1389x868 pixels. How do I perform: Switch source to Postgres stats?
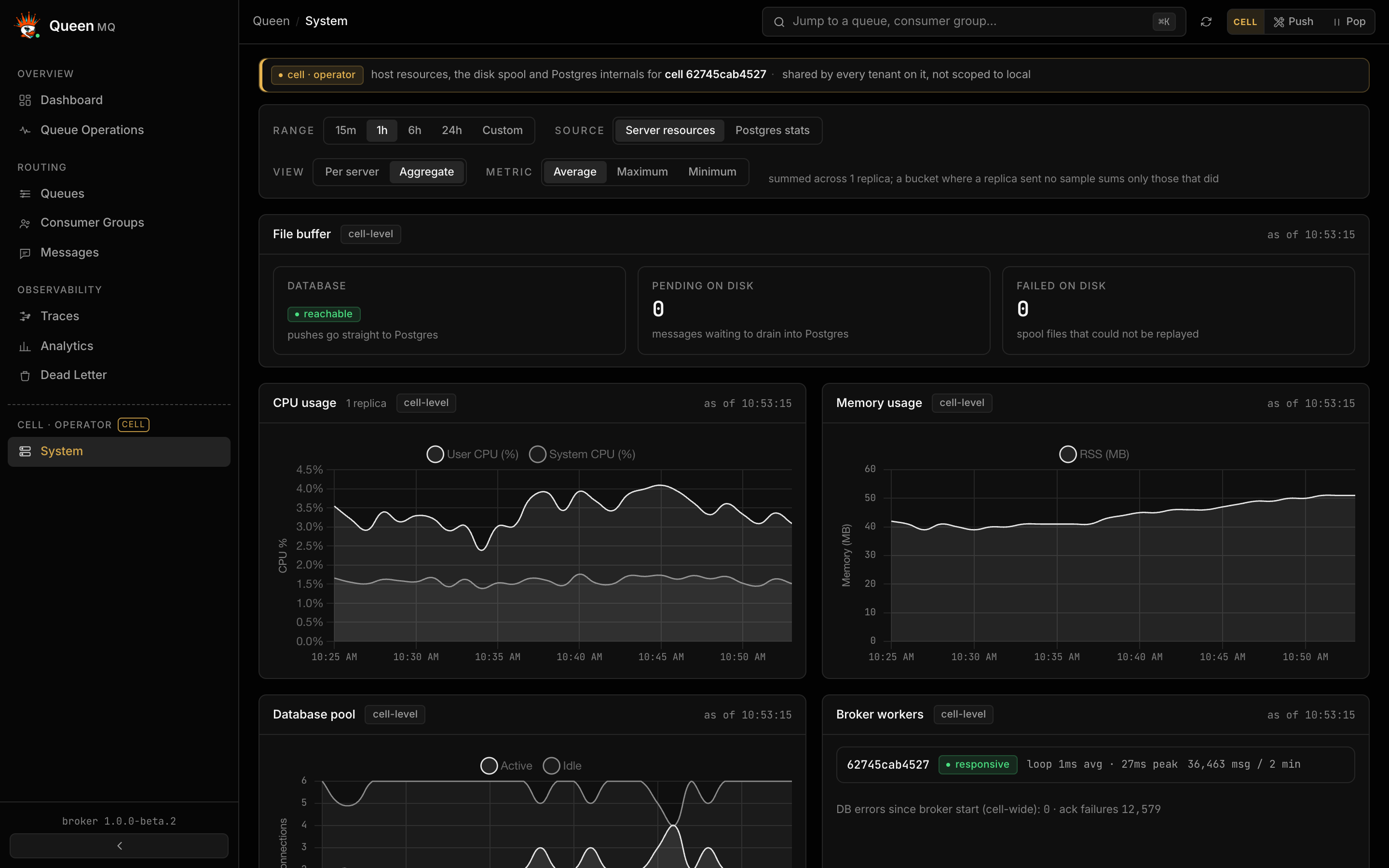pyautogui.click(x=772, y=130)
